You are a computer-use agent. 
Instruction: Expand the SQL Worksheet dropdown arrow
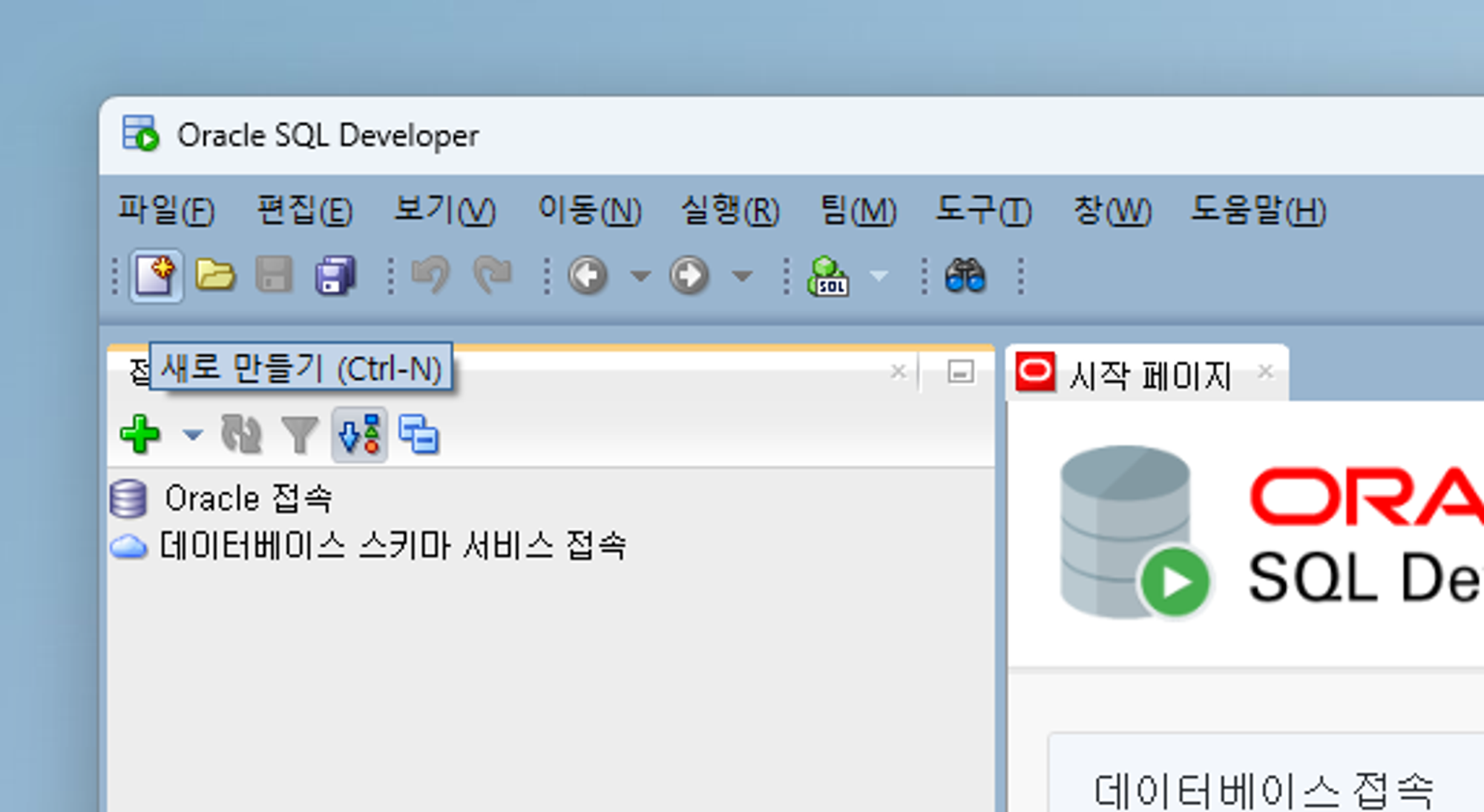point(879,277)
